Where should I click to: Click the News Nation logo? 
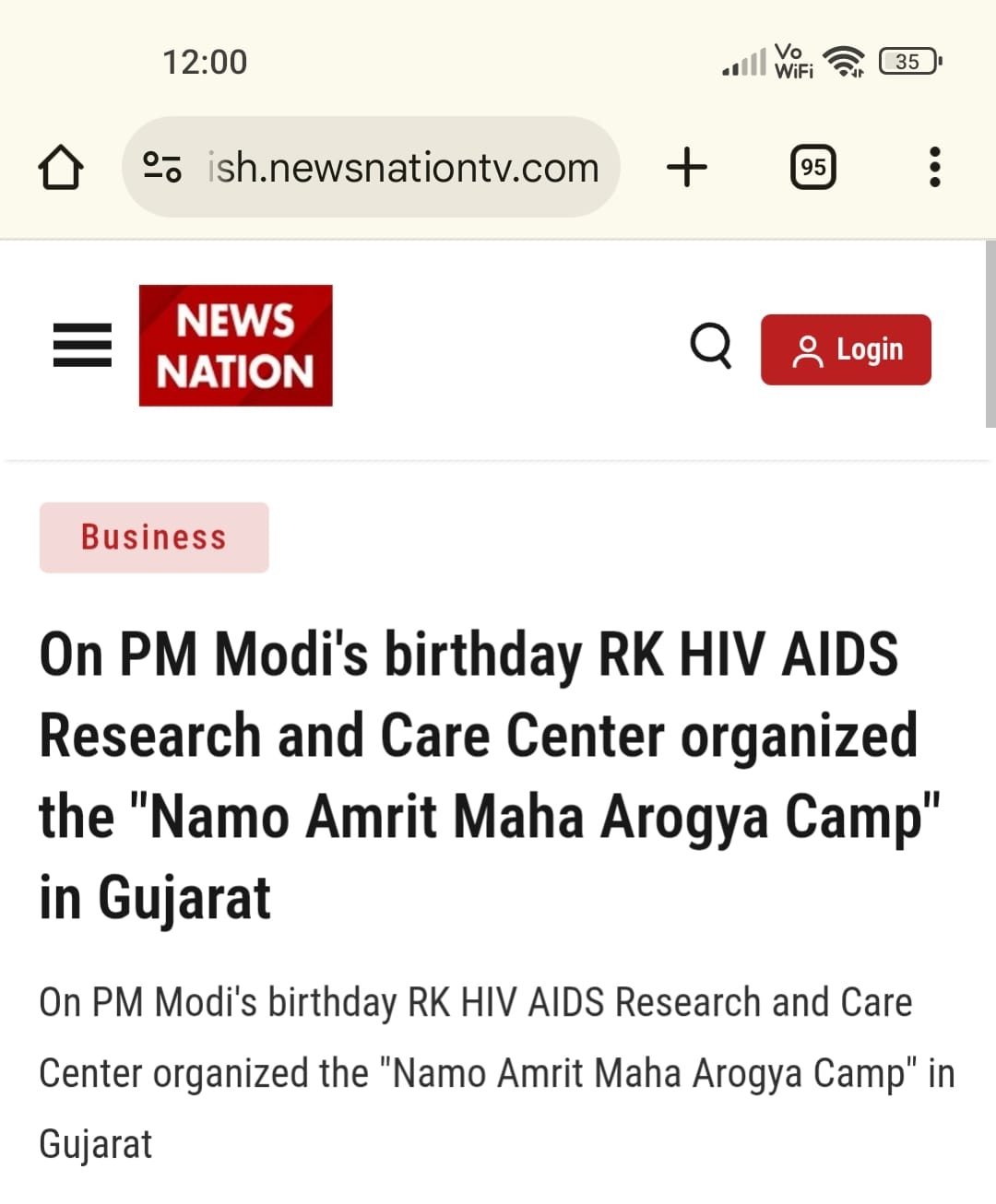click(236, 346)
